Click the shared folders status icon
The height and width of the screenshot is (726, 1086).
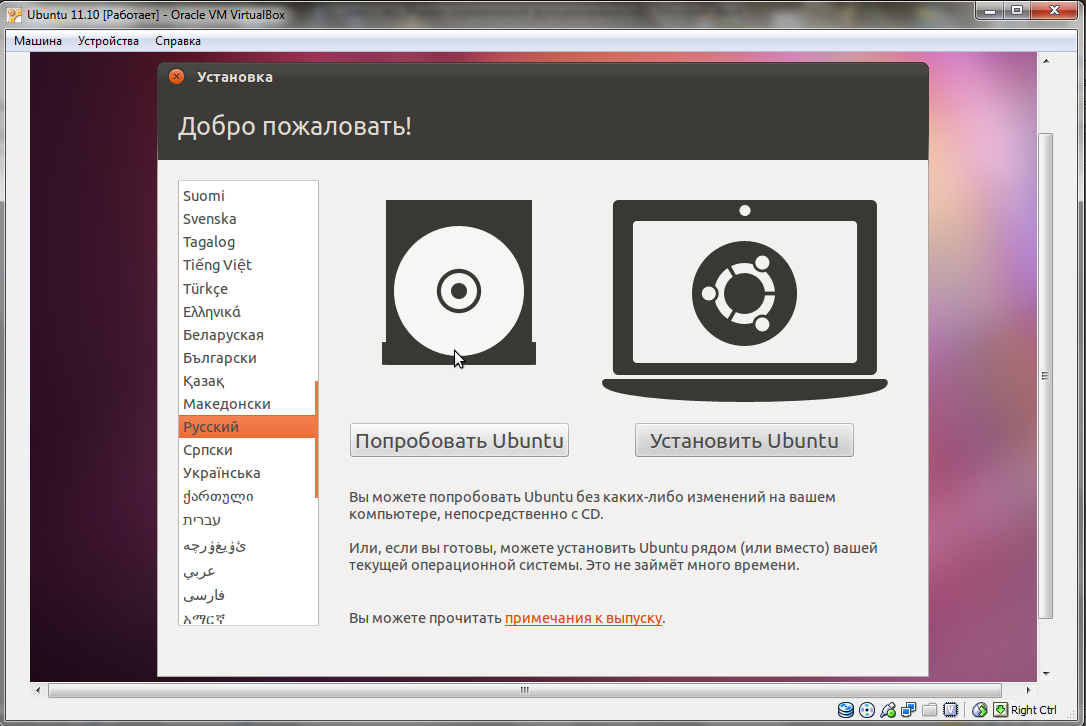(x=929, y=709)
